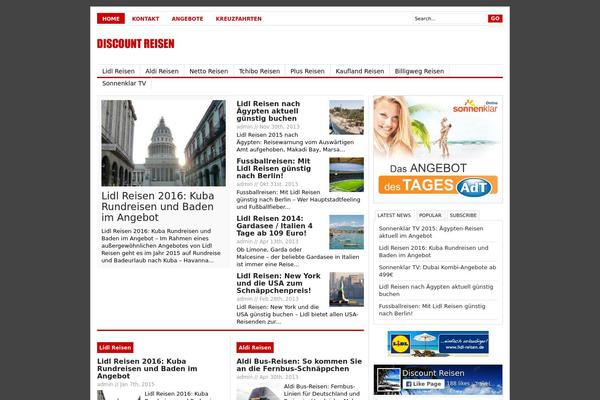Open news Sonnenklar TV 2015: Ägypten Reisen
This screenshot has width=600, height=400.
431,232
